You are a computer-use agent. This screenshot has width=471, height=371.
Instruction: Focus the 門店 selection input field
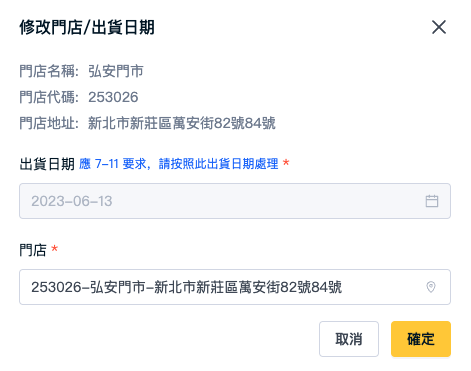235,287
